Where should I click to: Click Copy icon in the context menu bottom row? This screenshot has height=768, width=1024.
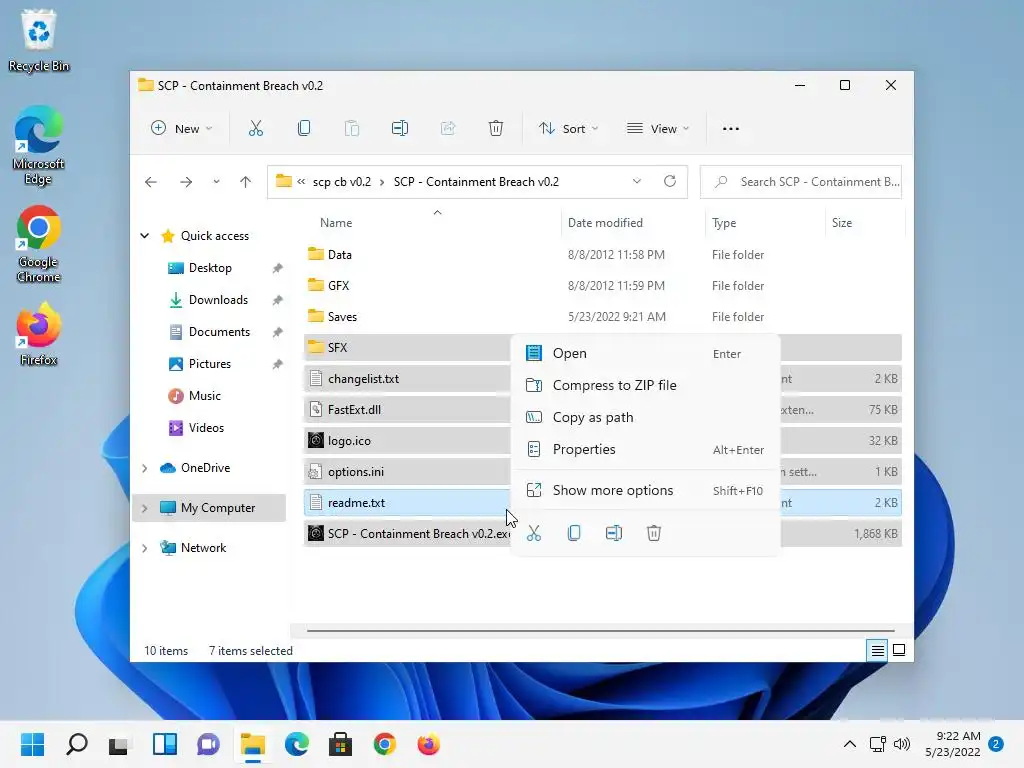(x=574, y=534)
